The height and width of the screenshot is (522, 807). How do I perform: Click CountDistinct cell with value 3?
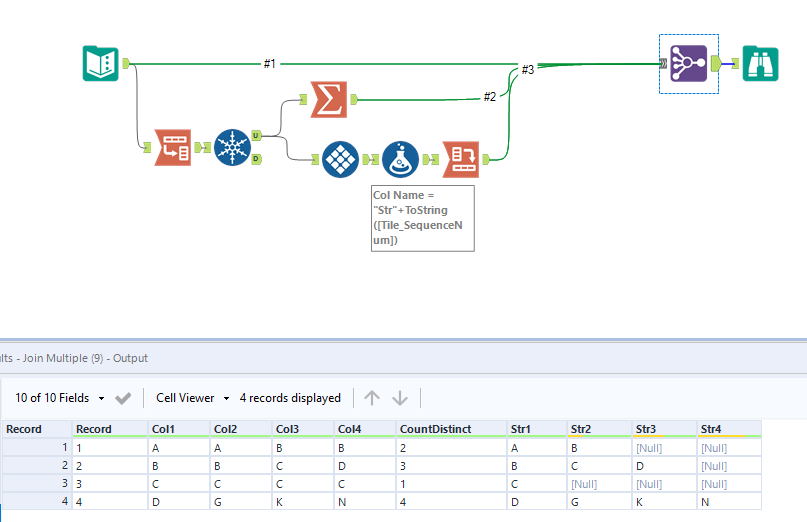coord(451,466)
